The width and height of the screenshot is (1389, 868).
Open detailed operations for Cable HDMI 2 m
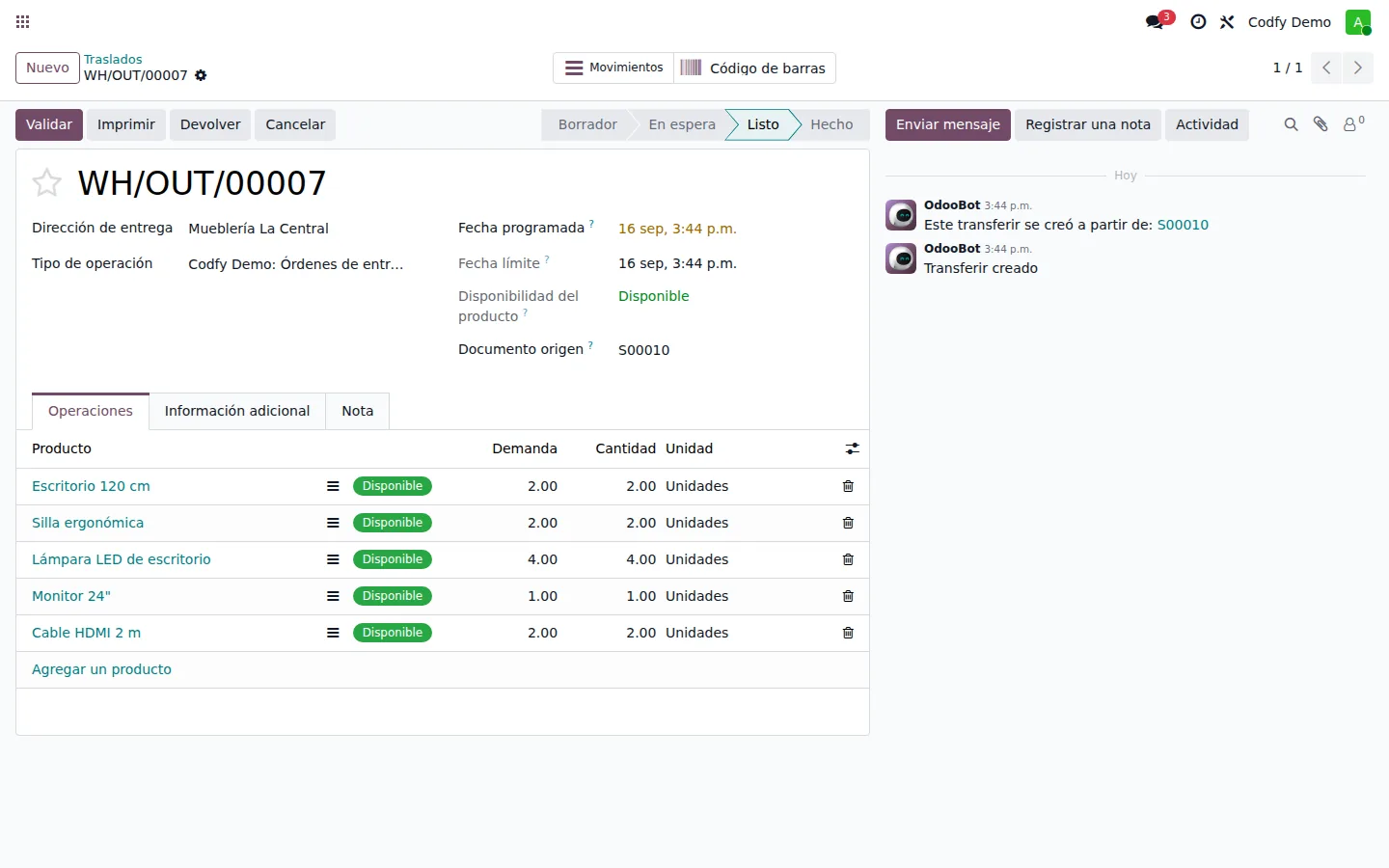[x=333, y=633]
